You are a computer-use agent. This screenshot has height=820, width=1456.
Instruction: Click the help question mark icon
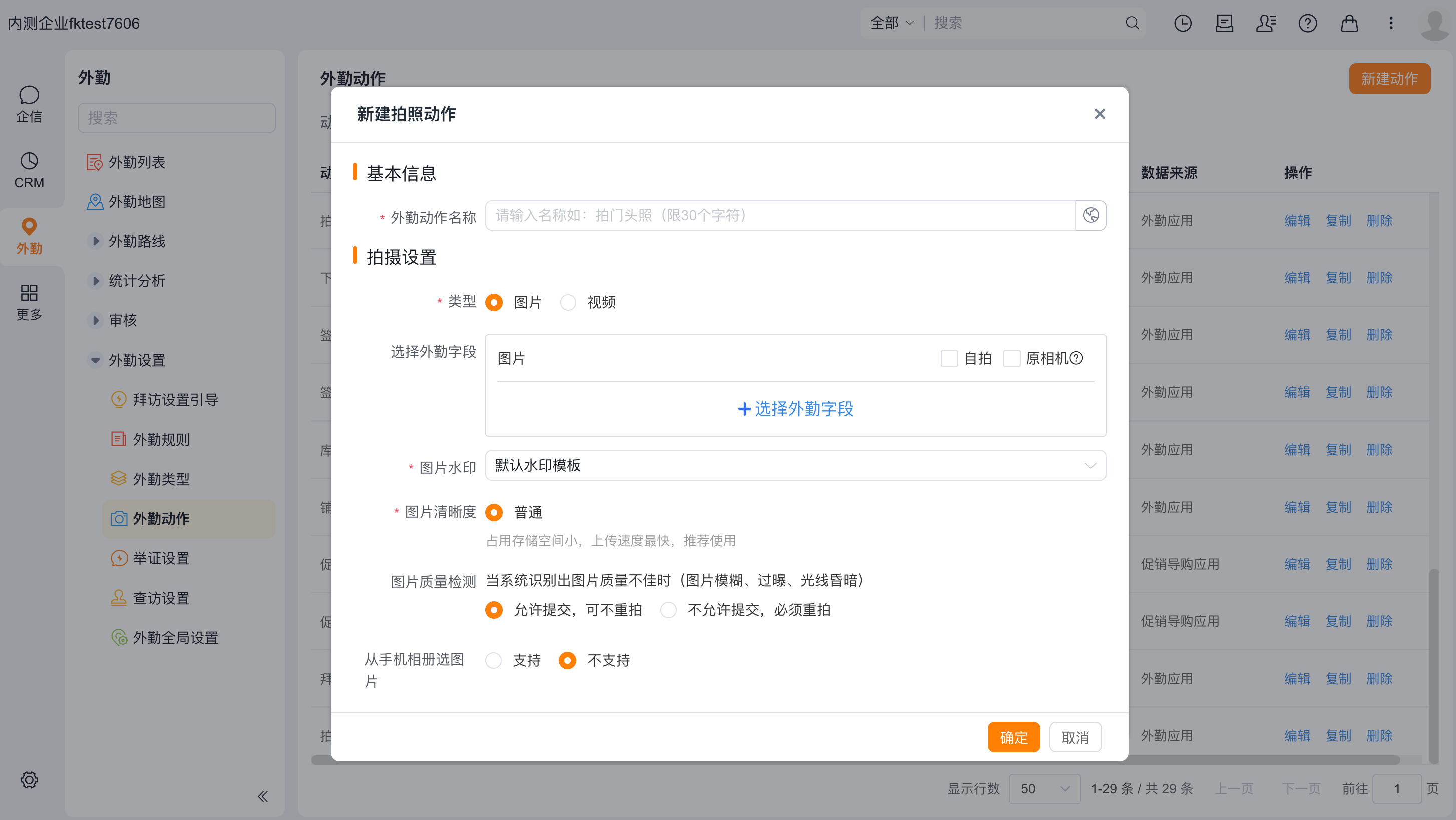(x=1307, y=23)
